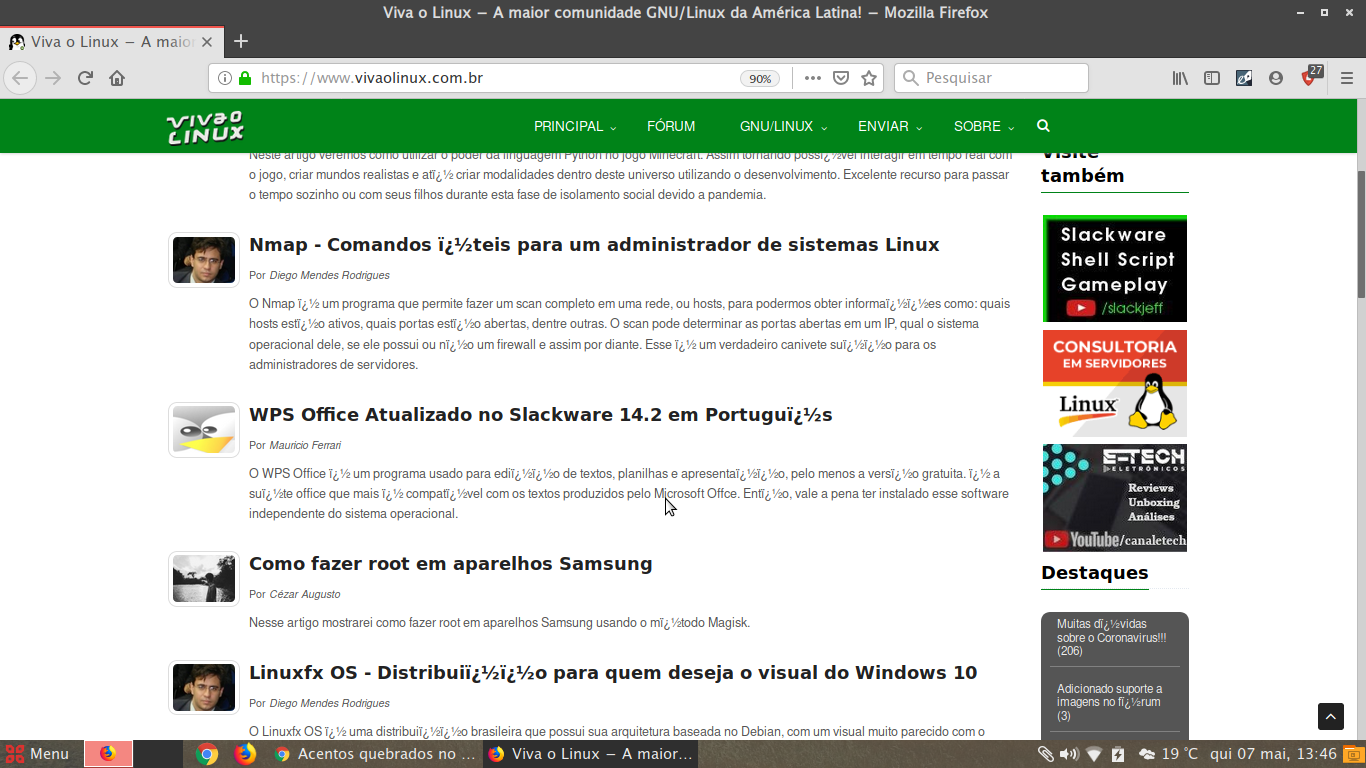Image resolution: width=1366 pixels, height=768 pixels.
Task: Reload the current page
Action: tap(86, 78)
